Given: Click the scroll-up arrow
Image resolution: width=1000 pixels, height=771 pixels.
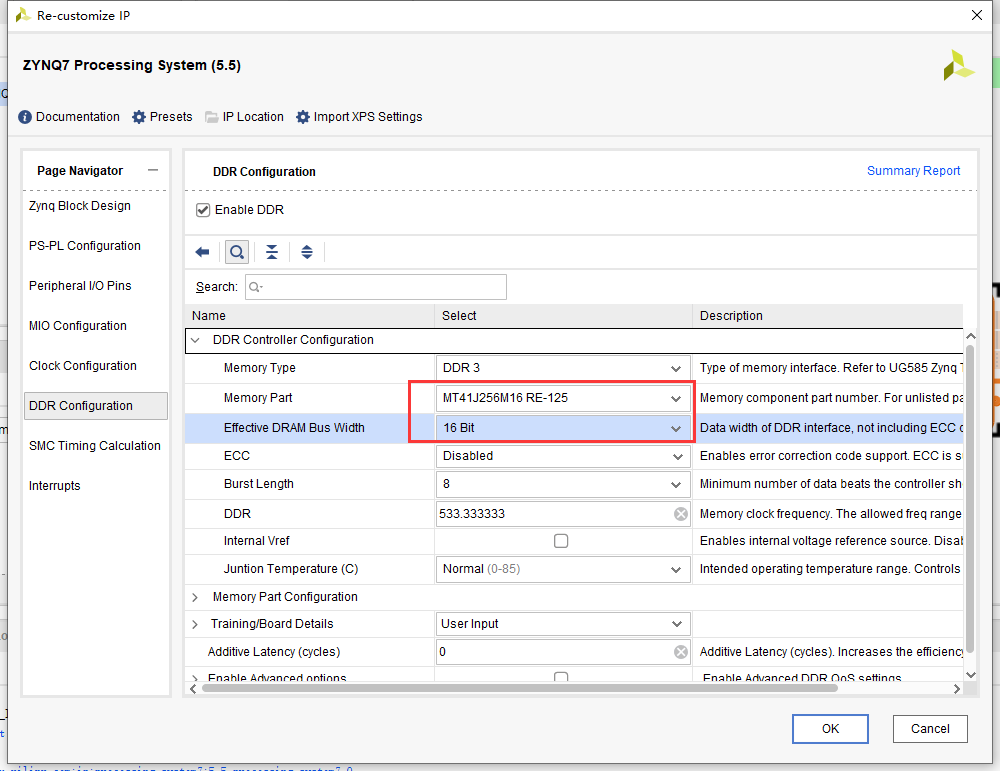Looking at the screenshot, I should point(971,336).
